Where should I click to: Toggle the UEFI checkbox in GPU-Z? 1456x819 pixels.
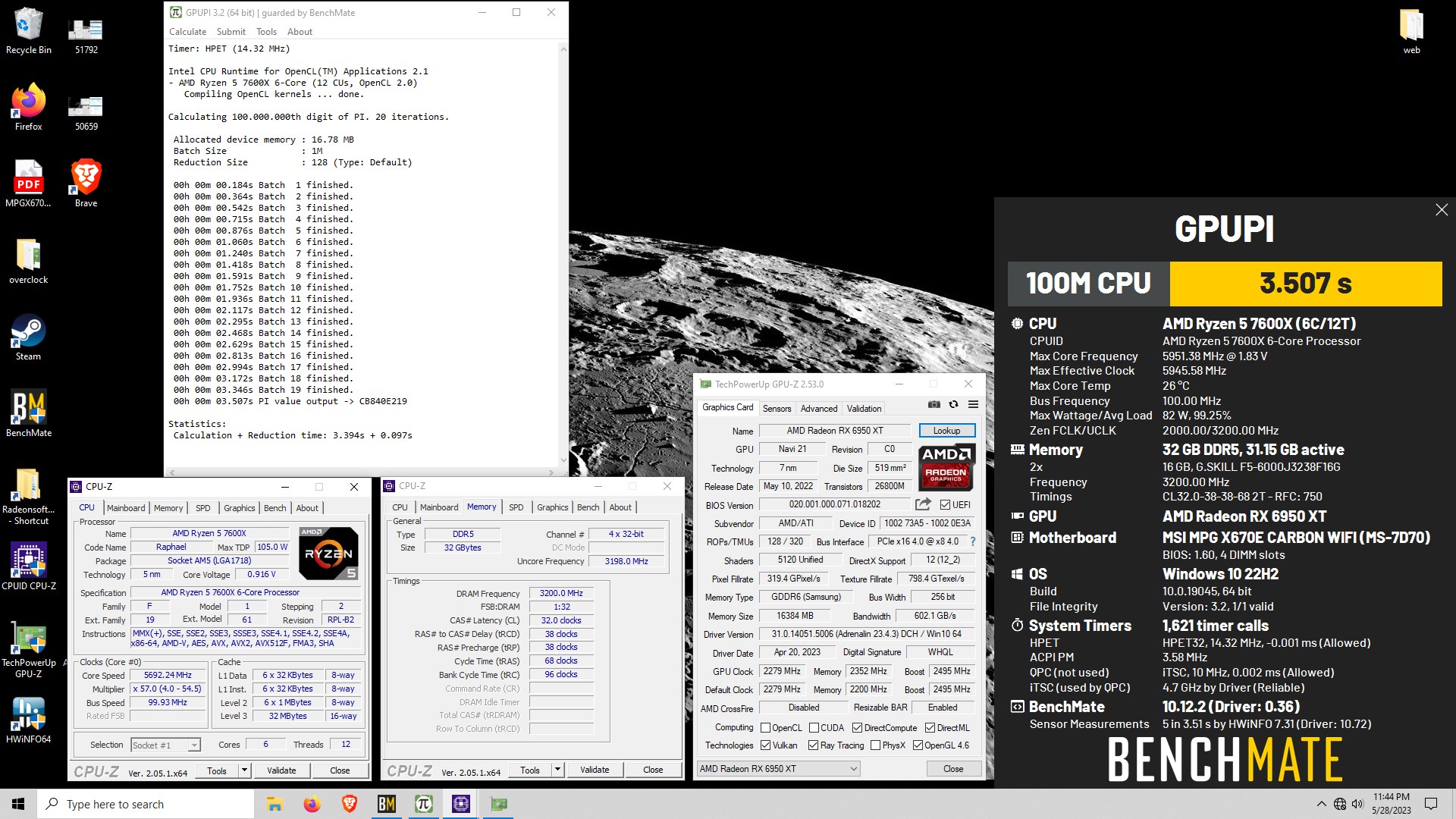pyautogui.click(x=945, y=505)
